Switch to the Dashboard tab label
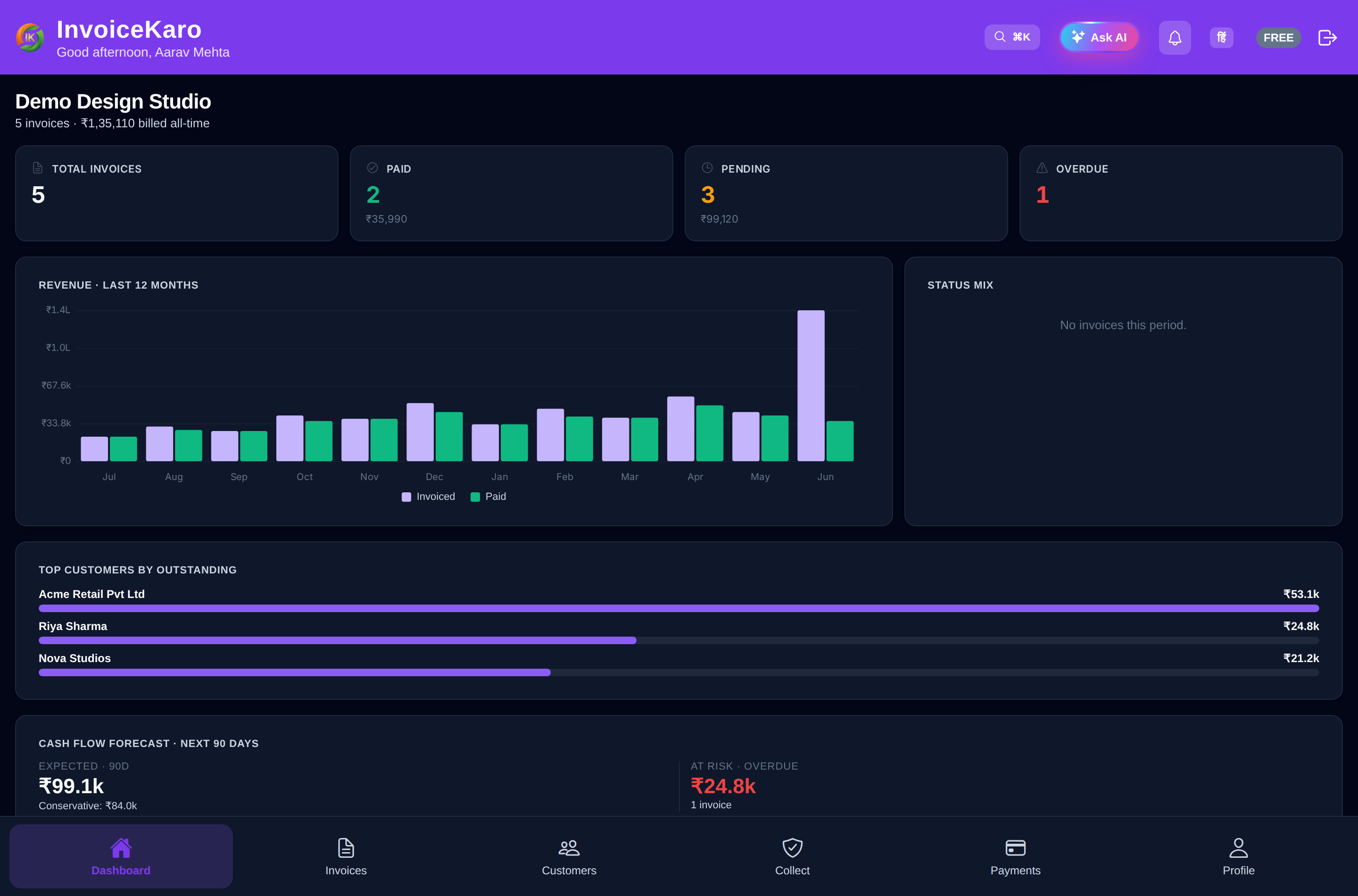Image resolution: width=1358 pixels, height=896 pixels. pos(121,870)
